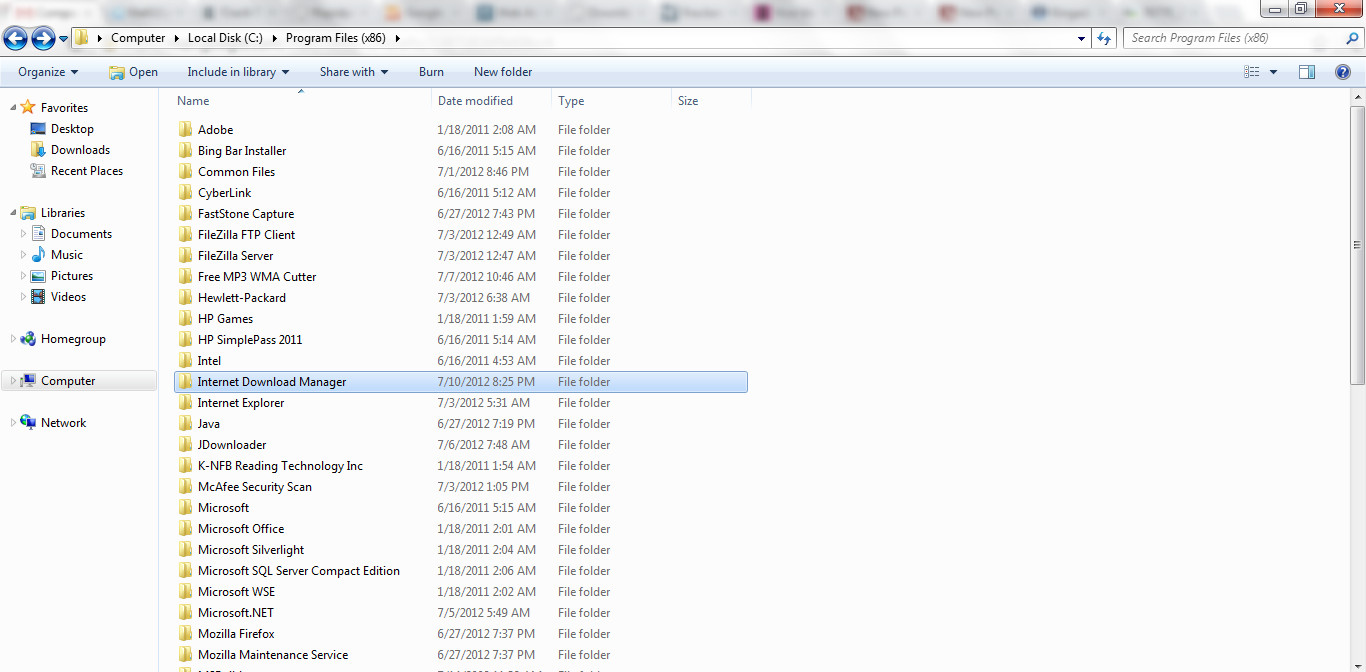This screenshot has height=672, width=1366.
Task: Open the Organize menu
Action: (48, 72)
